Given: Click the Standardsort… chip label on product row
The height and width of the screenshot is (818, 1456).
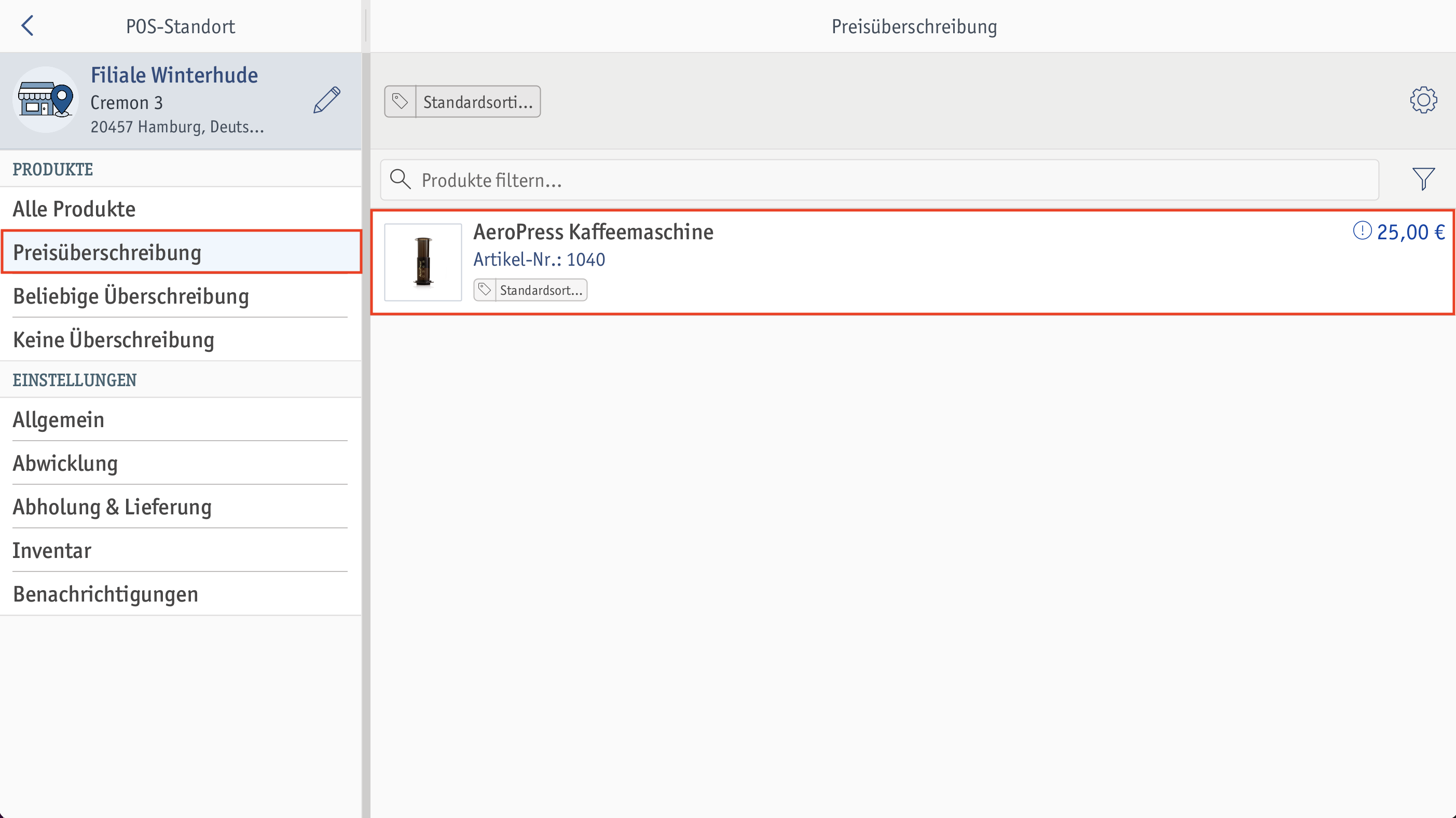Looking at the screenshot, I should [541, 290].
